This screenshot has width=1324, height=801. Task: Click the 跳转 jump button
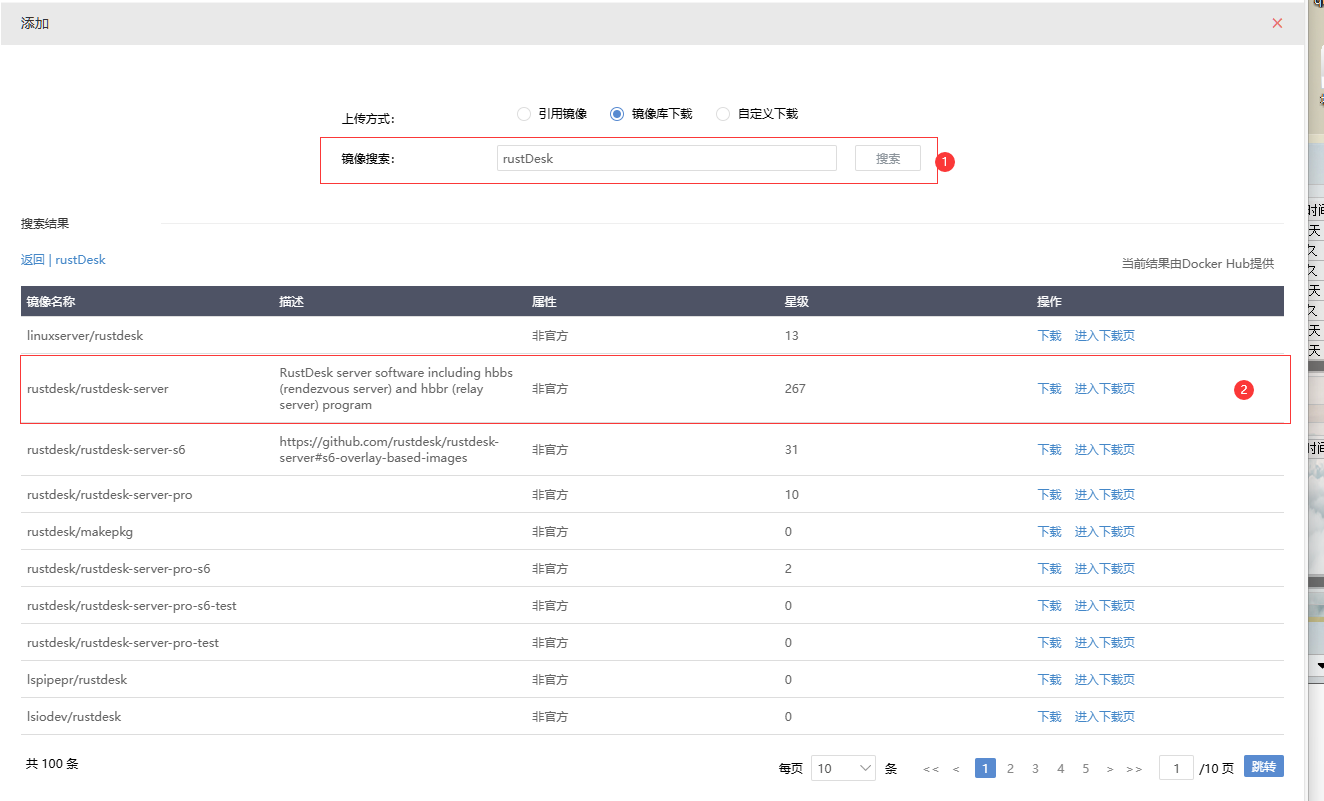click(x=1264, y=766)
